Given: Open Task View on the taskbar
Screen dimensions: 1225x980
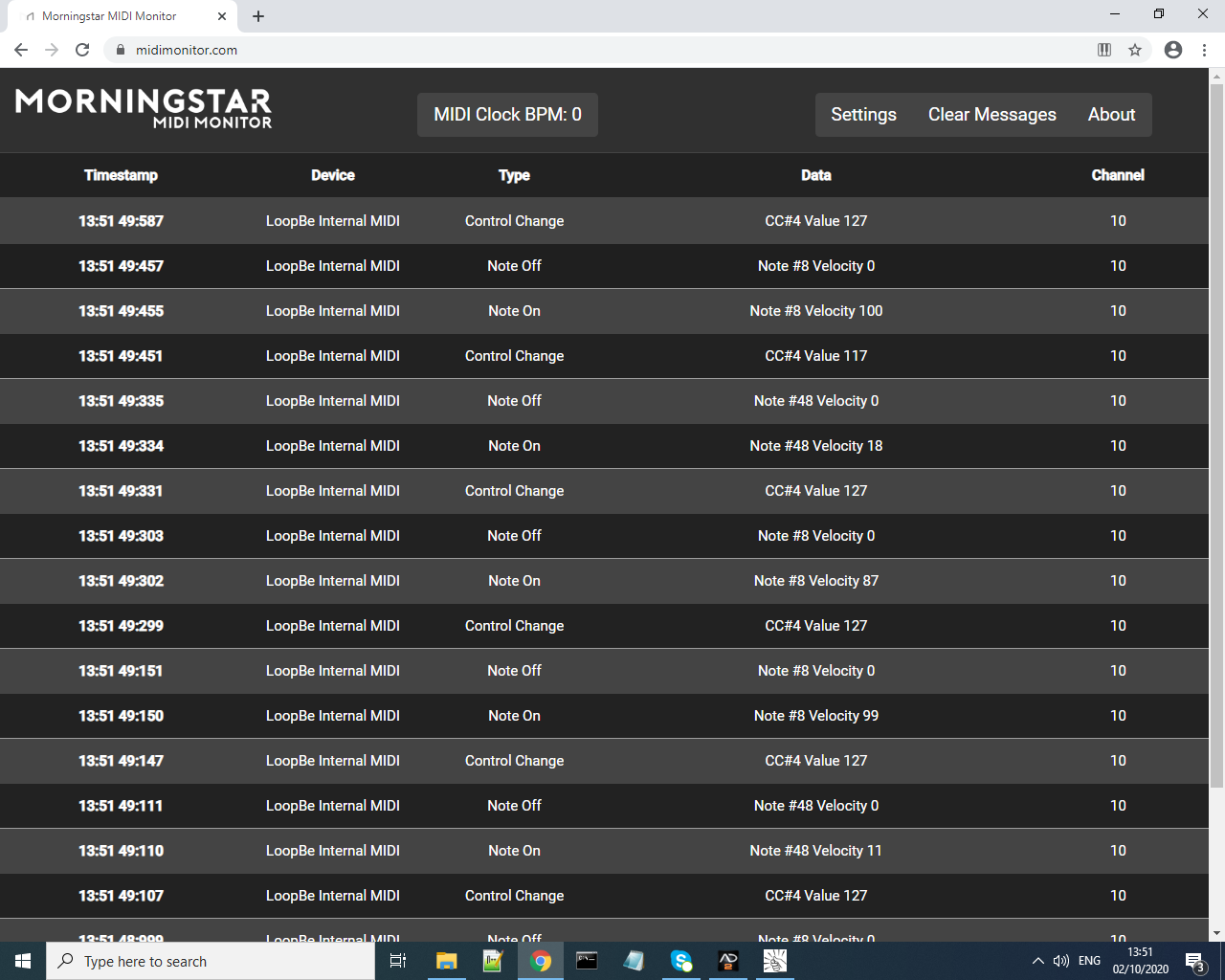Looking at the screenshot, I should pyautogui.click(x=398, y=961).
